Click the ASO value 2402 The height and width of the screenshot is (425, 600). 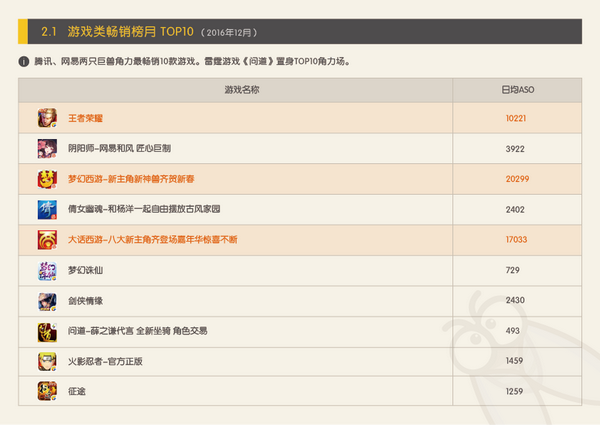pyautogui.click(x=515, y=210)
